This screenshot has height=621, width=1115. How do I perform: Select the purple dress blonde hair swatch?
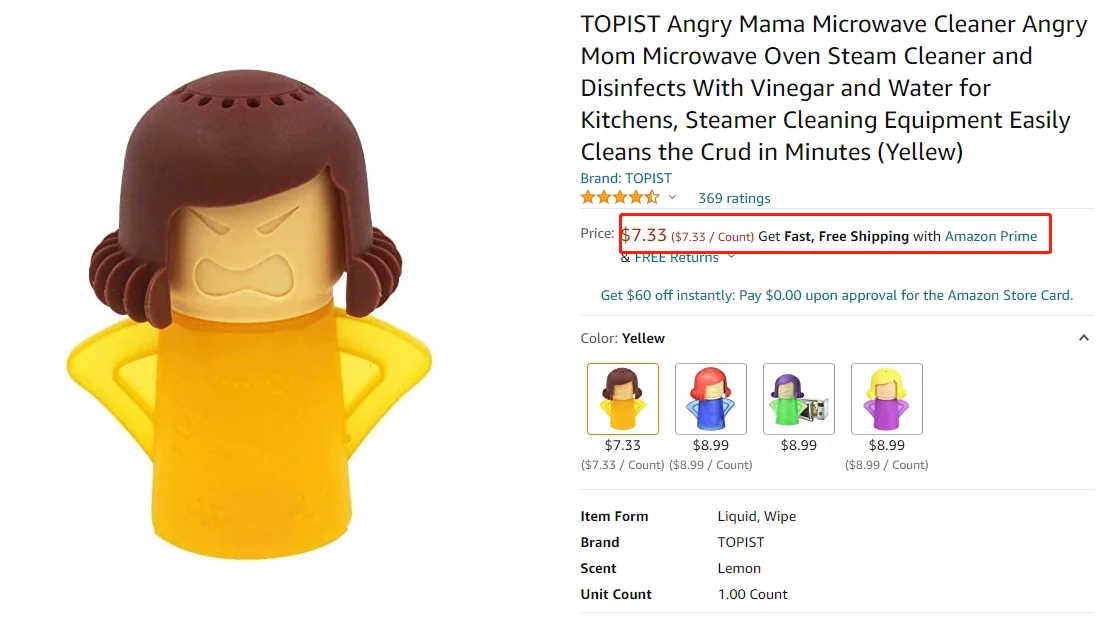[x=886, y=398]
